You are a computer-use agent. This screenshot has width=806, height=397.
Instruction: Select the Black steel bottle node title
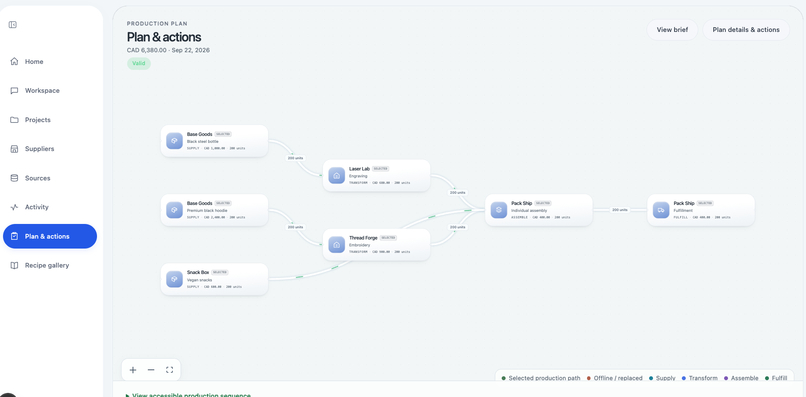pyautogui.click(x=199, y=134)
